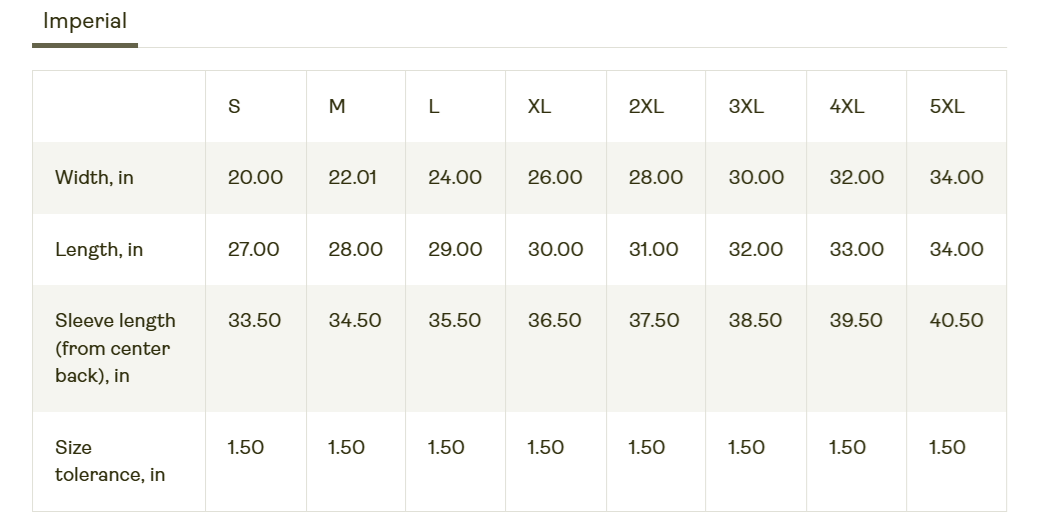
Task: Select the 33.00 length value for 4XL
Action: [x=857, y=250]
